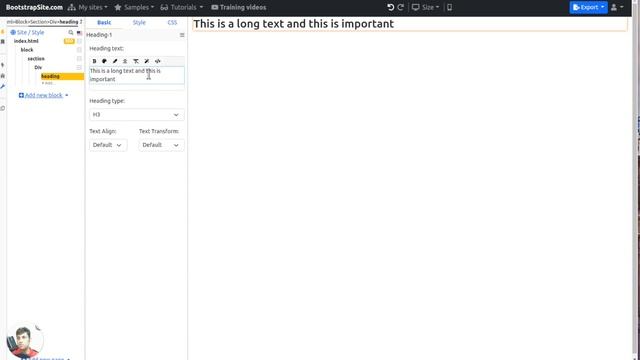640x360 pixels.
Task: Click the blue Export button
Action: [x=589, y=7]
